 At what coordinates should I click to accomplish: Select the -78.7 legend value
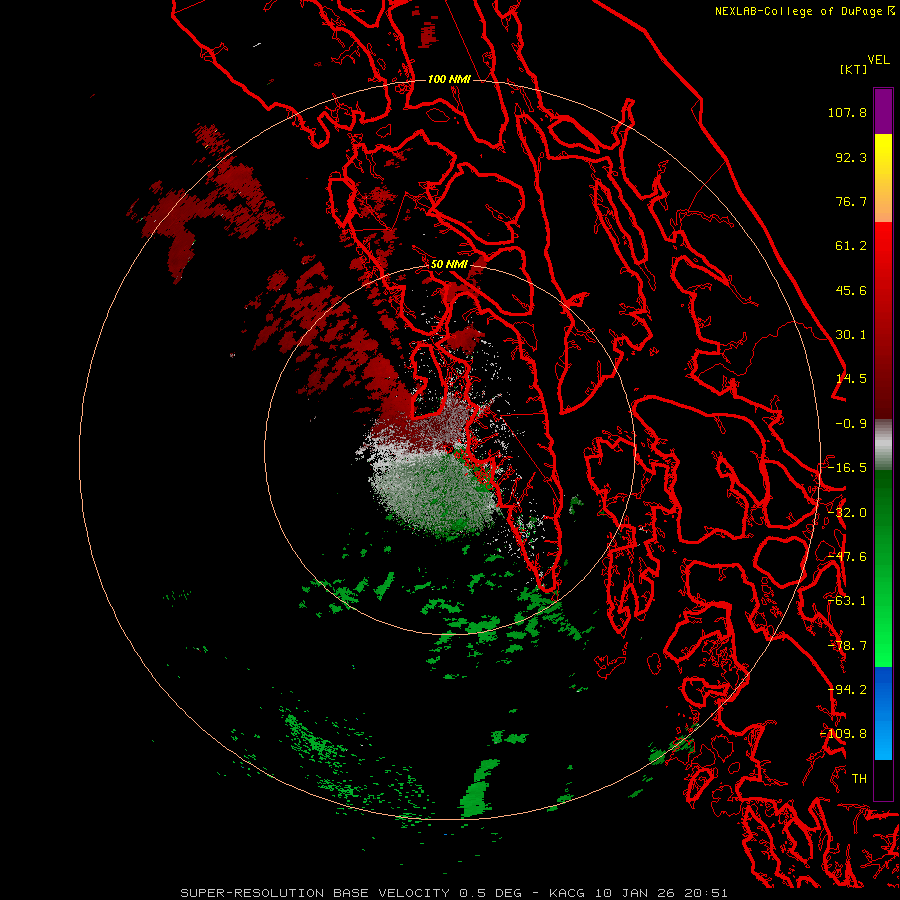coord(847,646)
